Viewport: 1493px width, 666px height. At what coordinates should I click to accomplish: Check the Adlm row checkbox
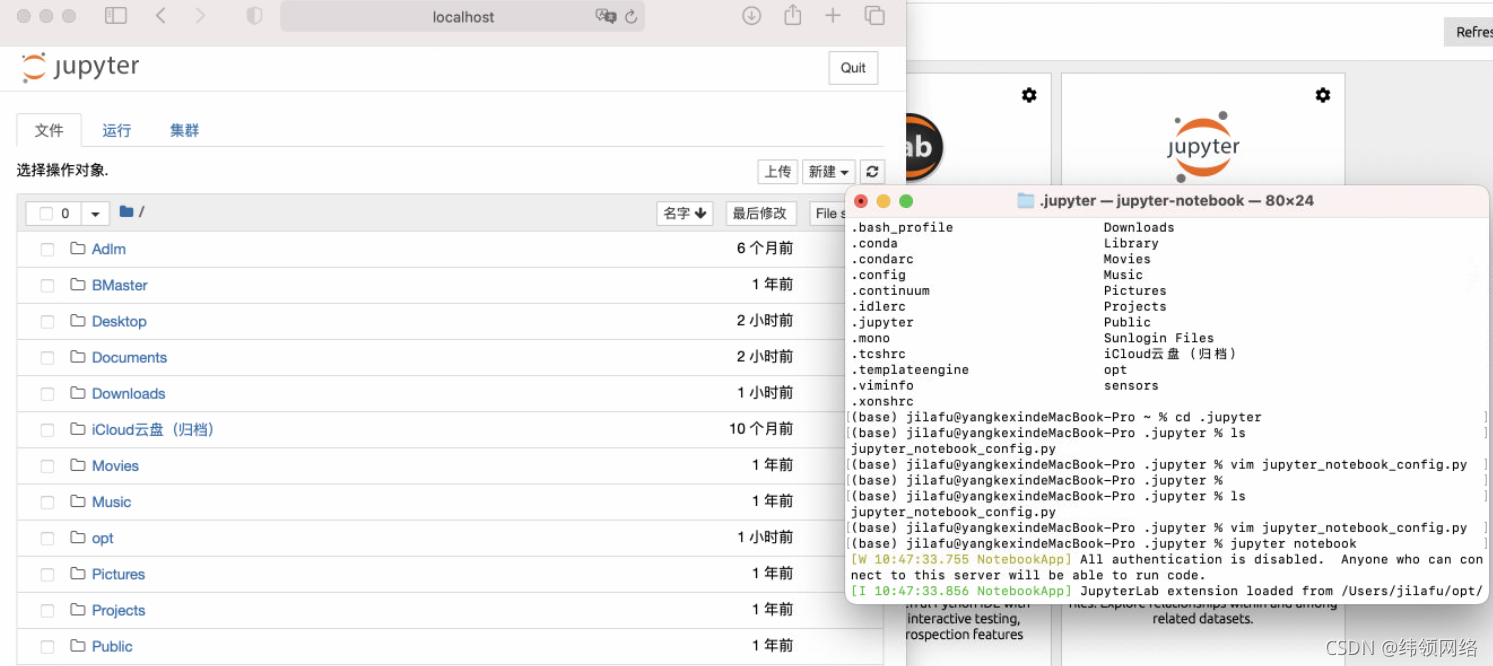coord(47,249)
